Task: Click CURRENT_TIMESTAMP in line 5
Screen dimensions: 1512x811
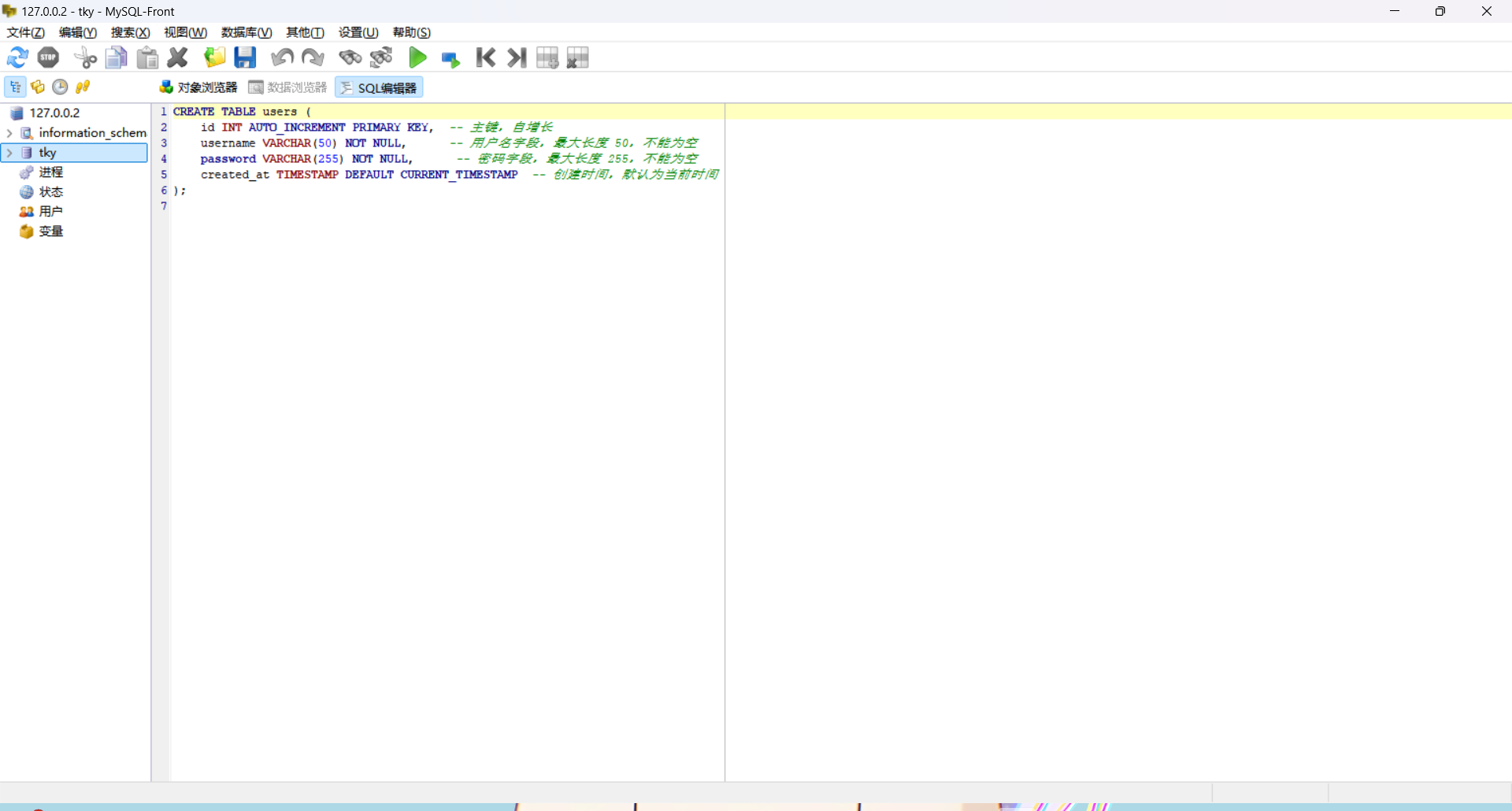Action: (x=459, y=175)
